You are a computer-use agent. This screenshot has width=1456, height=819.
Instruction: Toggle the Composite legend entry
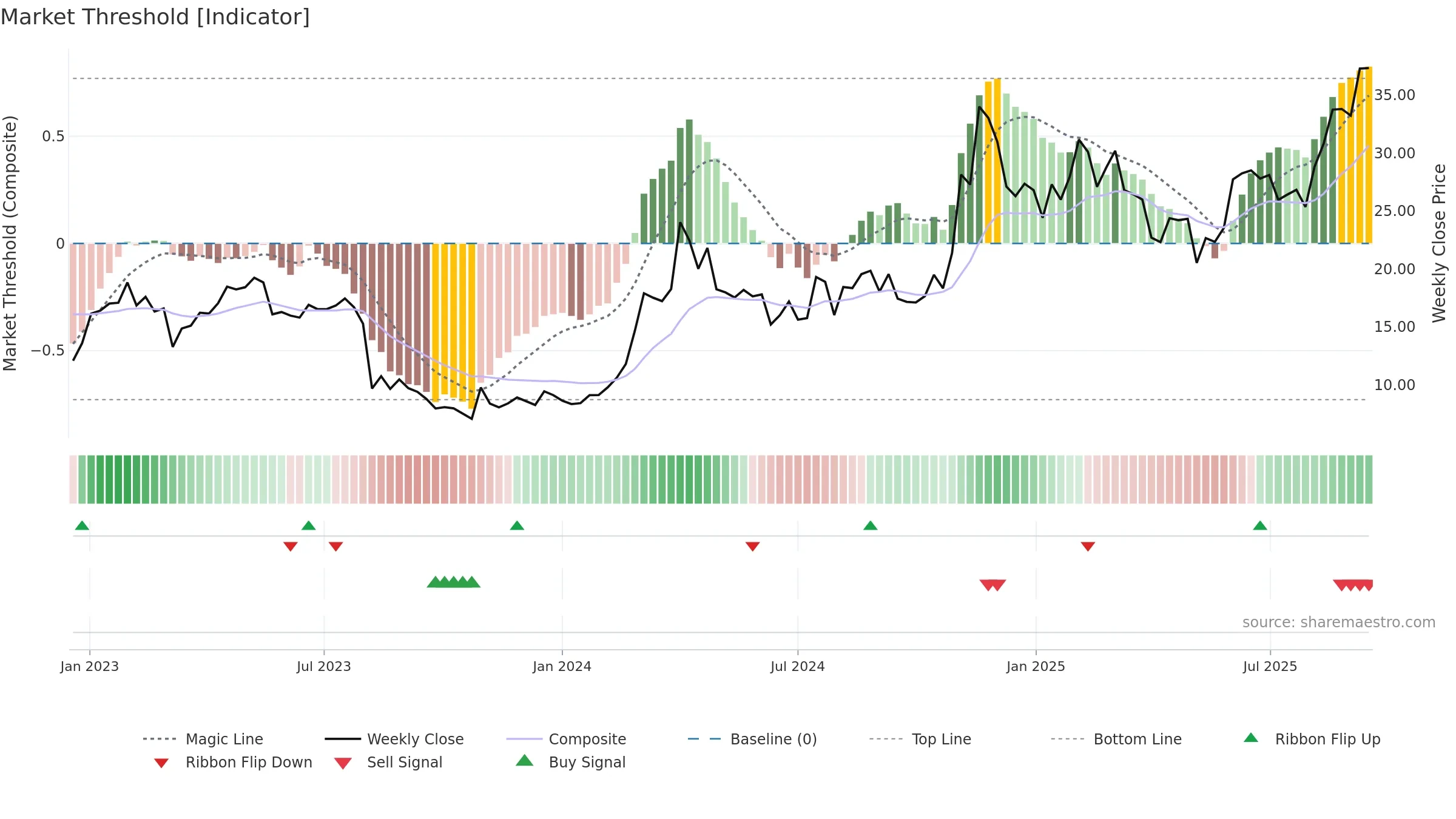pos(566,739)
